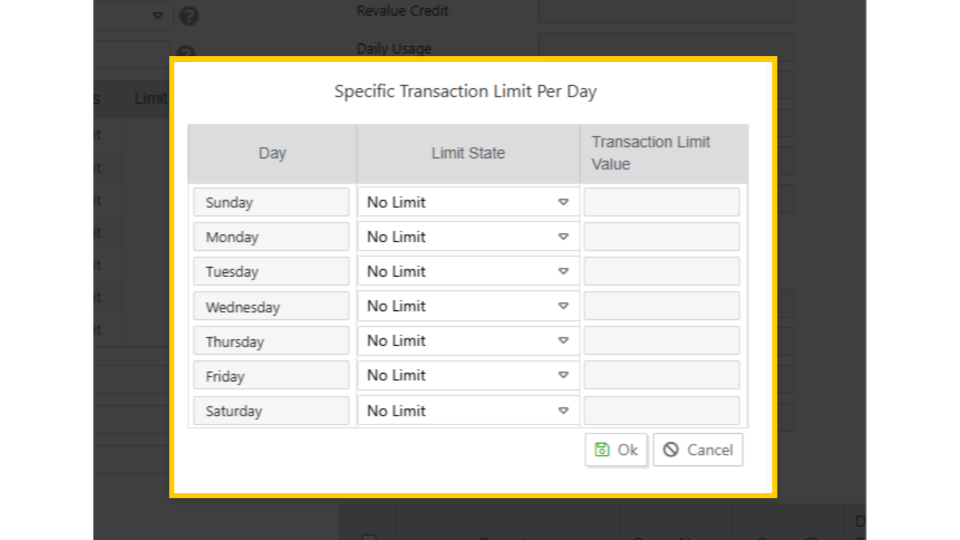Image resolution: width=960 pixels, height=540 pixels.
Task: Click the Limit State column header
Action: [468, 153]
